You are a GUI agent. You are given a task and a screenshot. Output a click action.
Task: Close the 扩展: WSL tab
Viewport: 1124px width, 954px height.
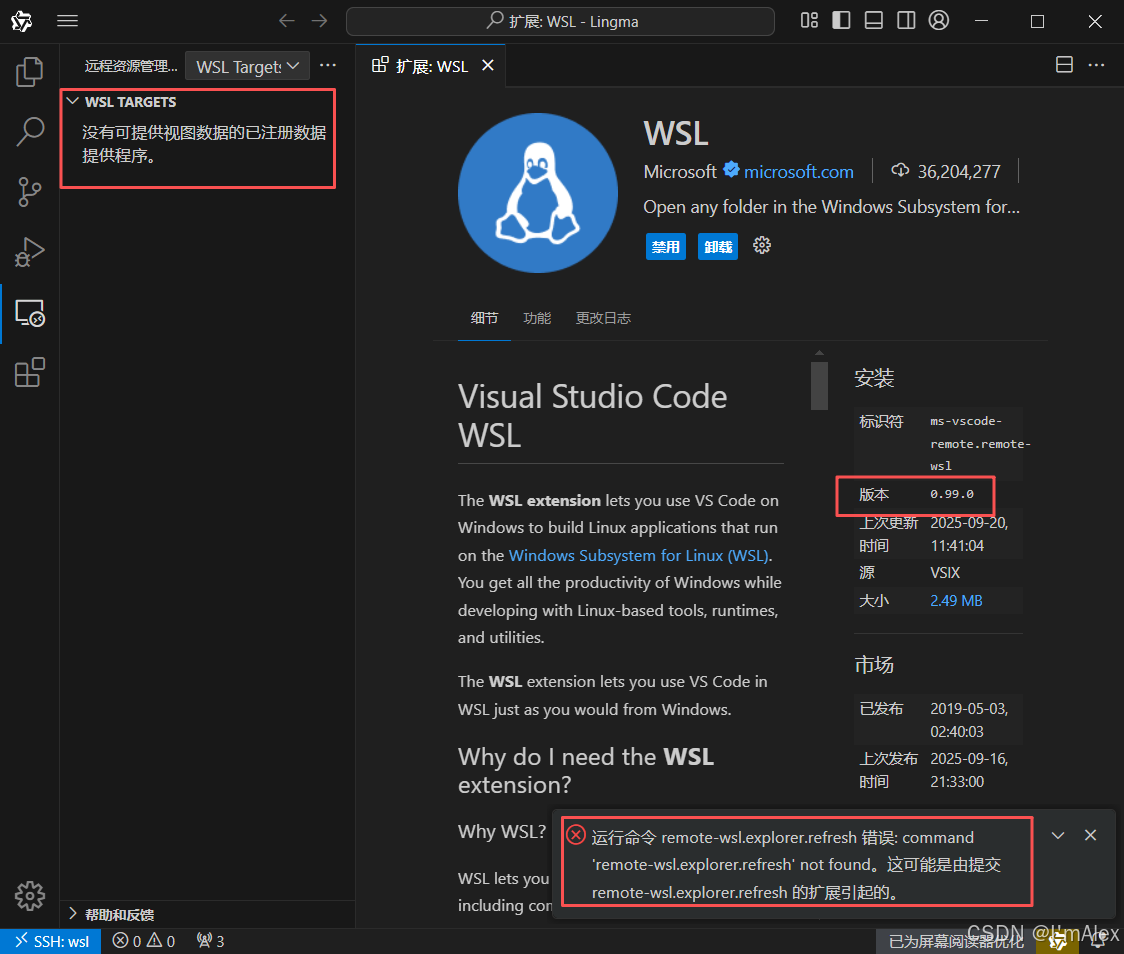(488, 65)
